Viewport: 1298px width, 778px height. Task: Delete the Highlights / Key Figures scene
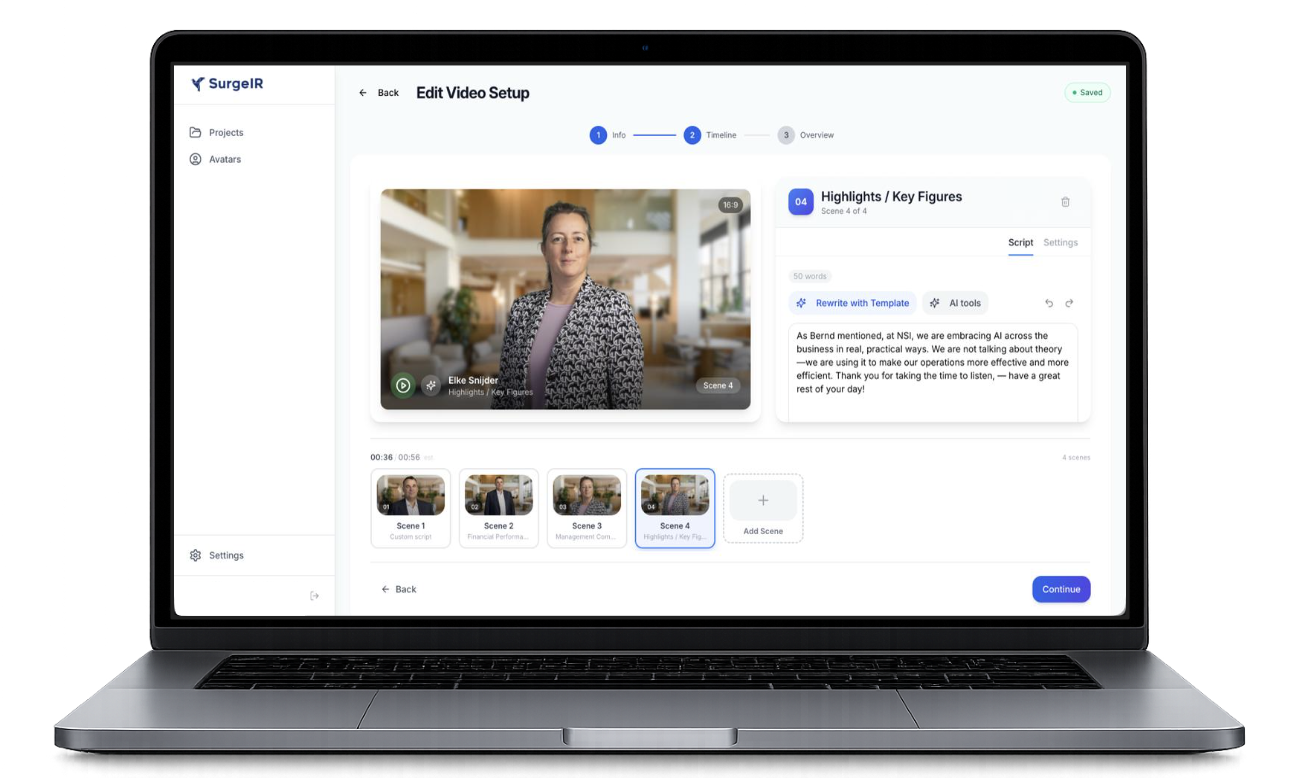[1065, 201]
